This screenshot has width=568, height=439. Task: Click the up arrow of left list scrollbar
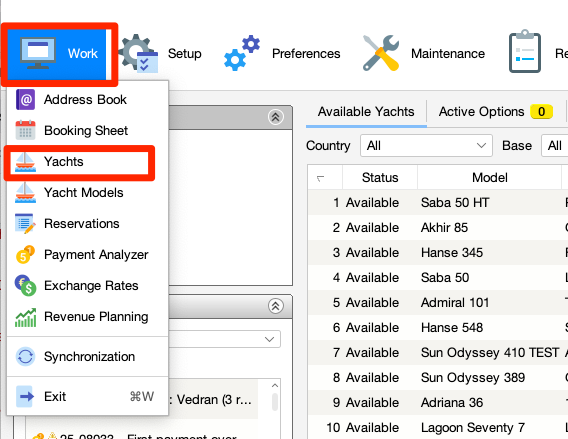pyautogui.click(x=275, y=385)
